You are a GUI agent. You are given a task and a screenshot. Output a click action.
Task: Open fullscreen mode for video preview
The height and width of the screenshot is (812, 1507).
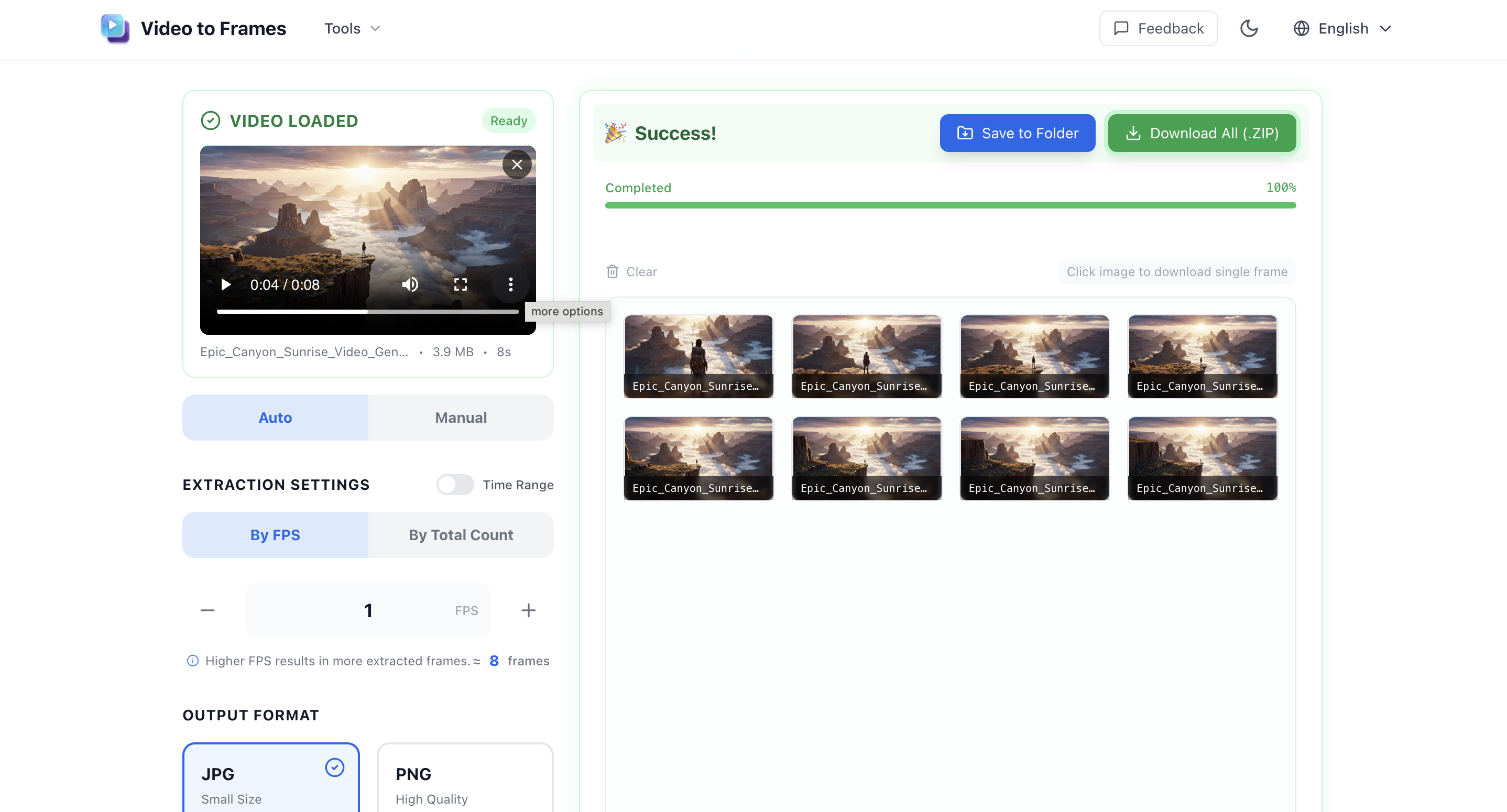point(461,285)
